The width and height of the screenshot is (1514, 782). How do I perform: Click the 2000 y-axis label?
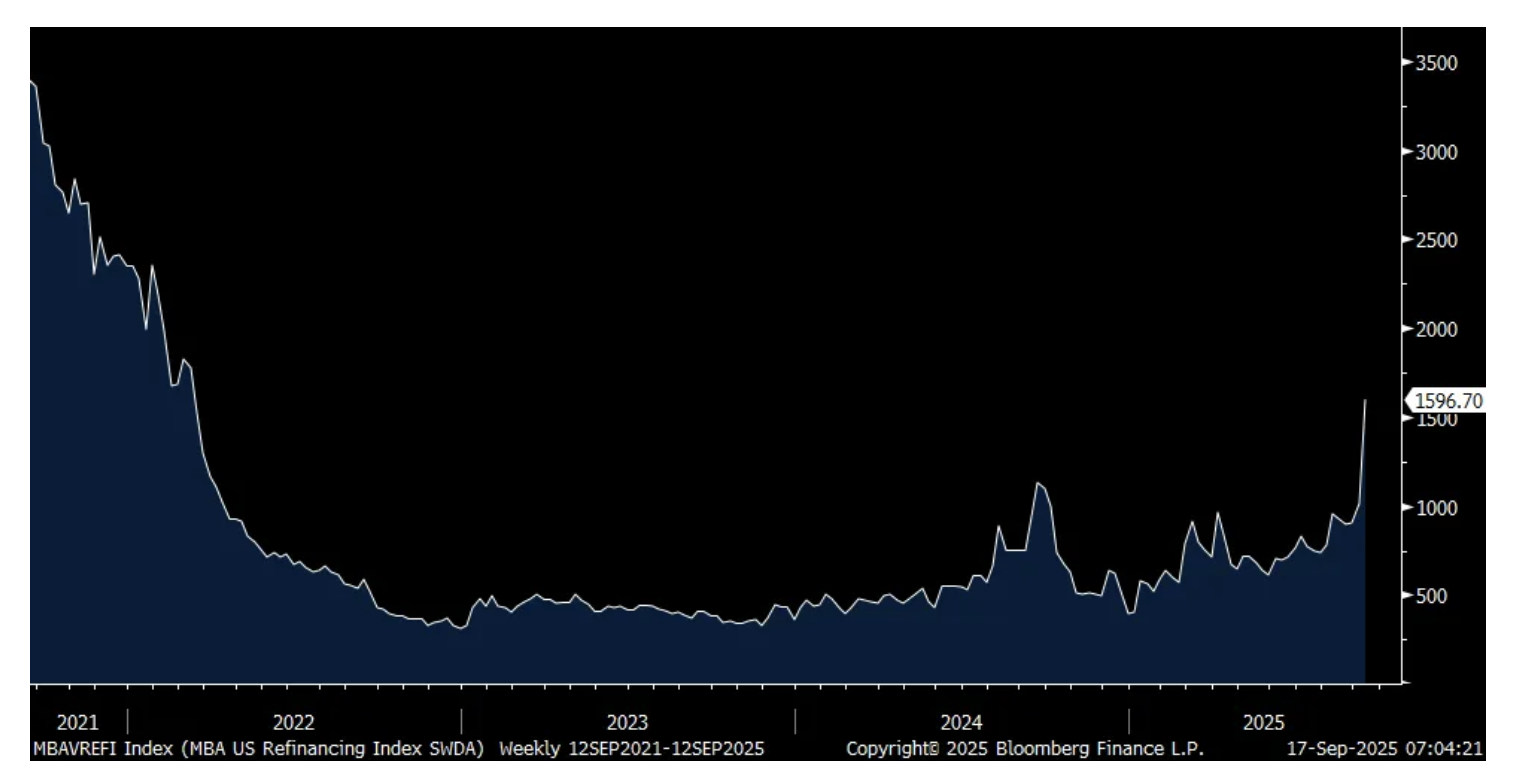(1435, 330)
